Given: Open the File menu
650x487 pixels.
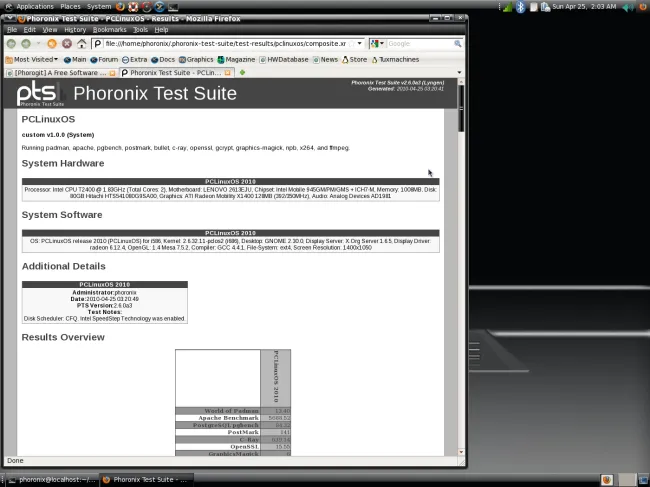Looking at the screenshot, I should 12,30.
